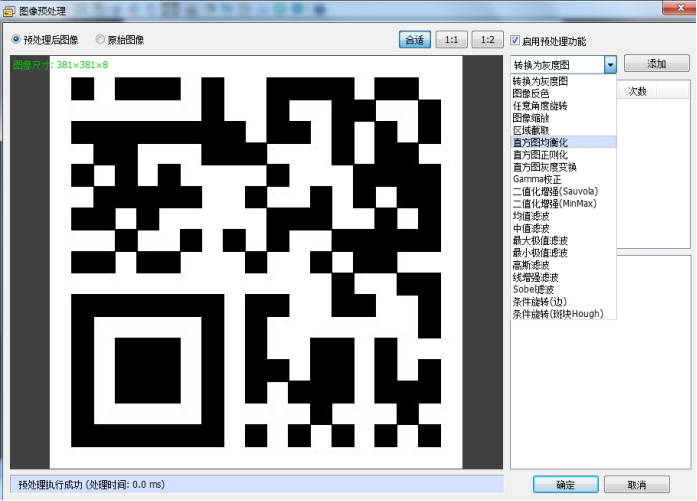Click the 合适 fit zoom button

415,40
